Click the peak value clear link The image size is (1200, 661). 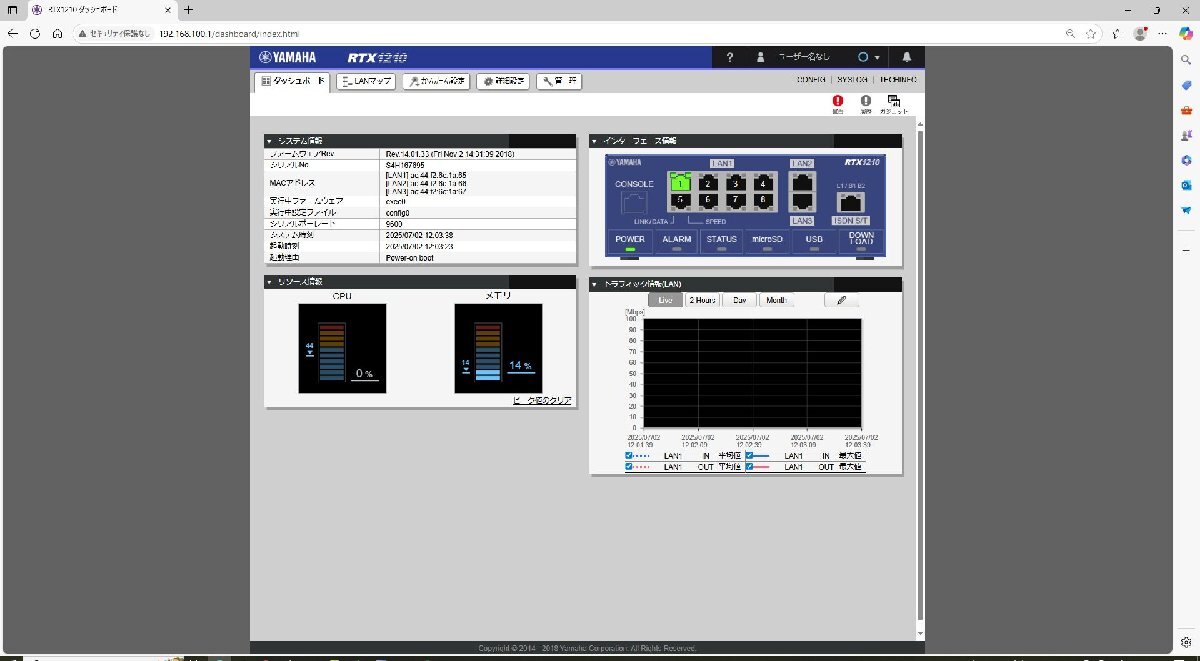coord(542,400)
